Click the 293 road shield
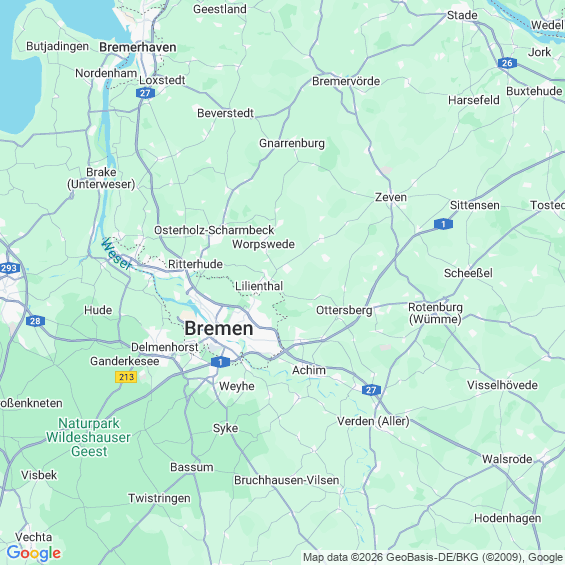Screen dimensions: 565x565 point(10,268)
